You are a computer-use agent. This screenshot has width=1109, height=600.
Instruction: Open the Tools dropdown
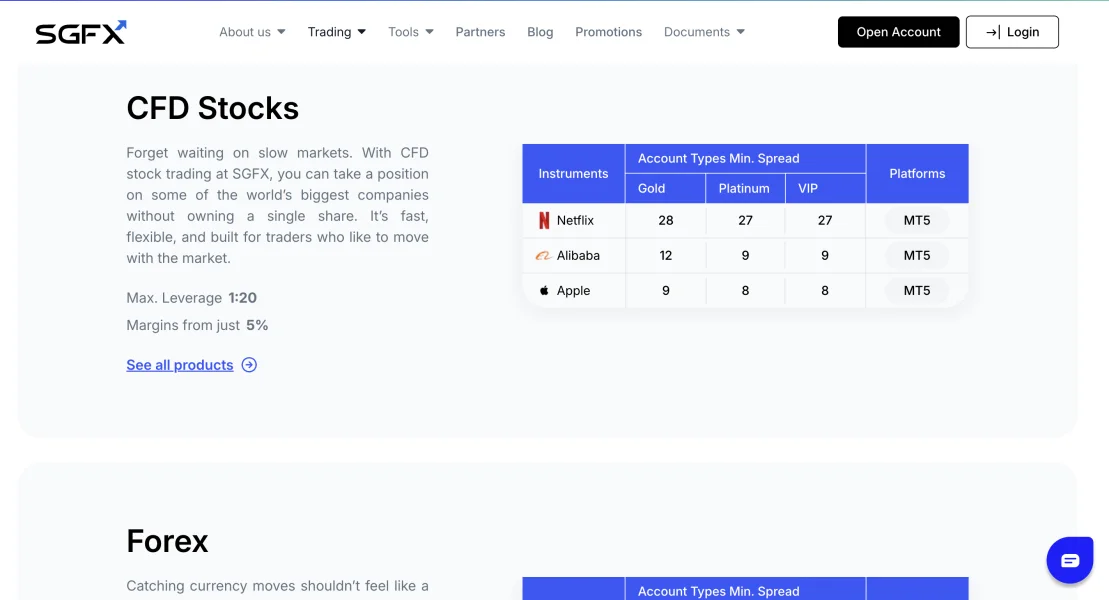(410, 32)
